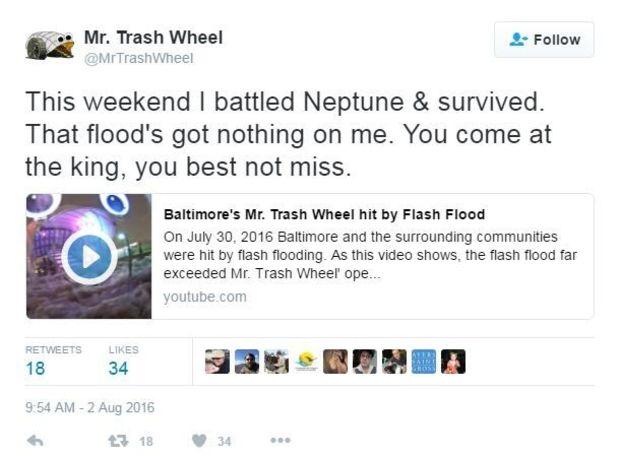The height and width of the screenshot is (457, 620).
Task: Open the 9:54 AM - 2 Aug 2016 timestamp
Action: [x=90, y=407]
